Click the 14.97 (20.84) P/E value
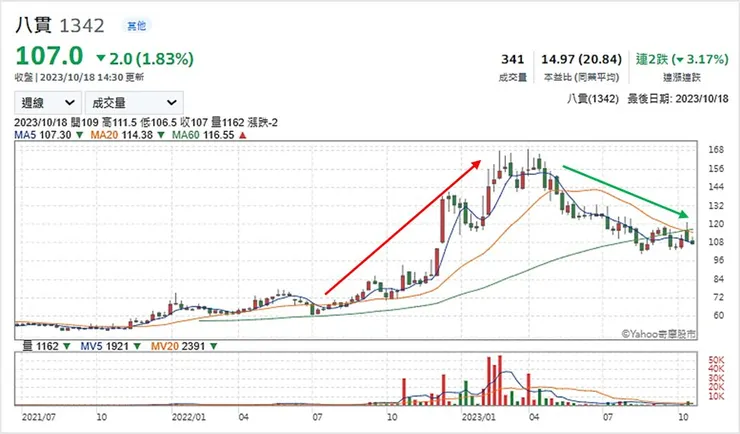Viewport: 740px width, 434px height. click(x=581, y=59)
